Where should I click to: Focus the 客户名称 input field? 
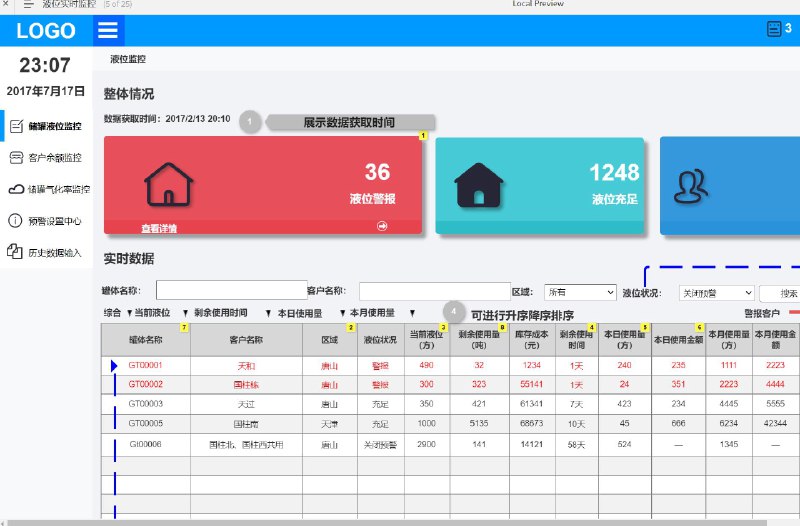435,292
